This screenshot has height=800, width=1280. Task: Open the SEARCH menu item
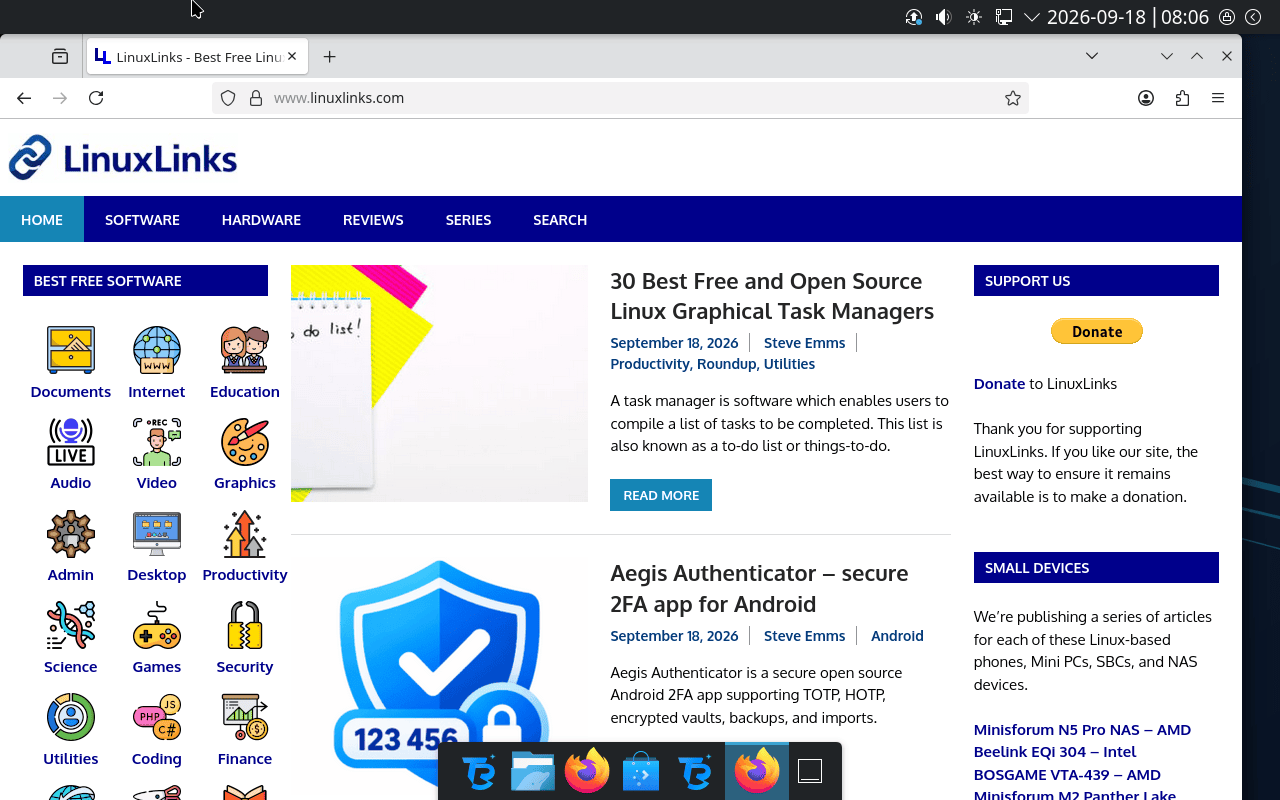pos(560,219)
